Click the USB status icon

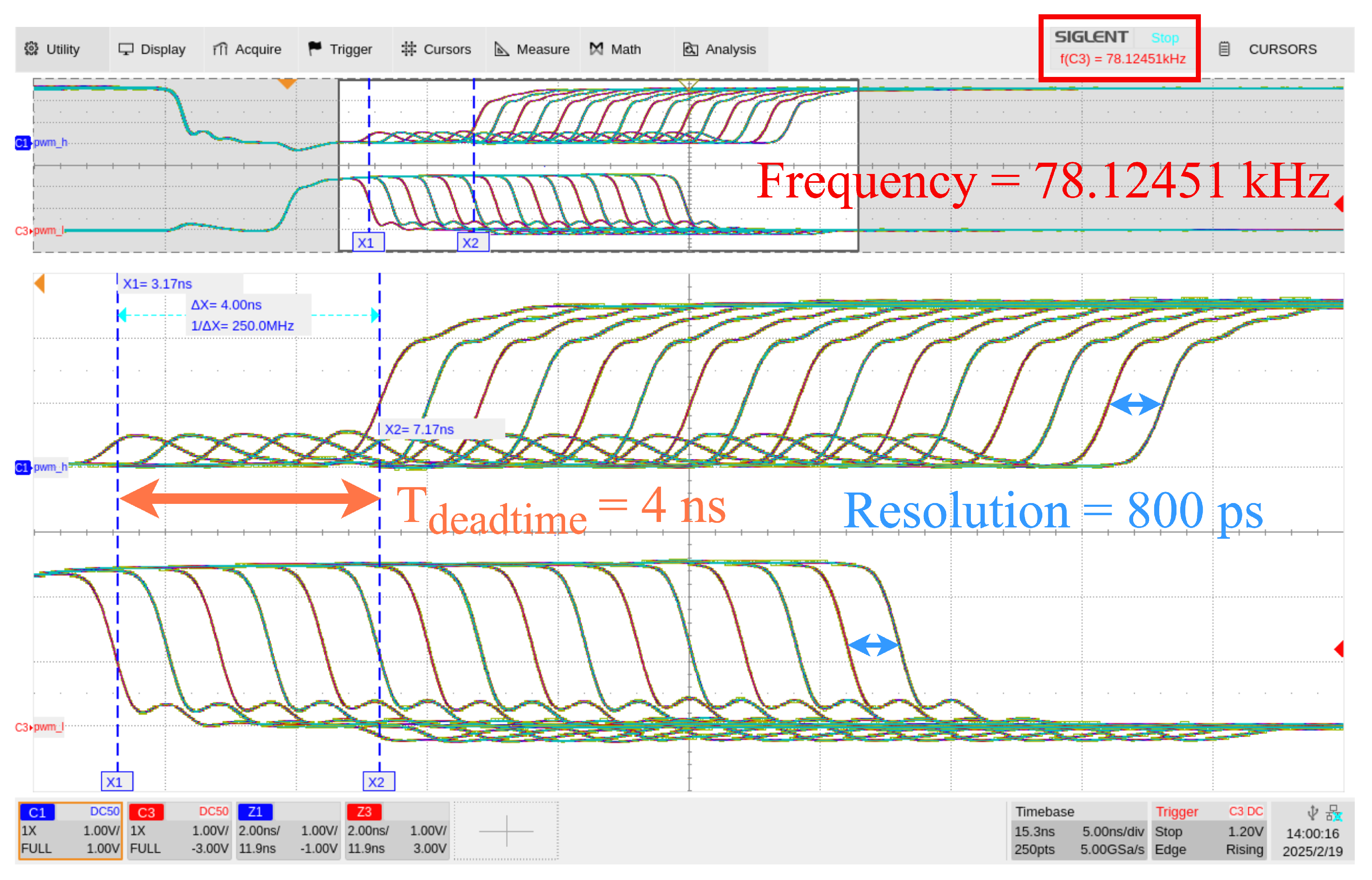pos(1313,813)
